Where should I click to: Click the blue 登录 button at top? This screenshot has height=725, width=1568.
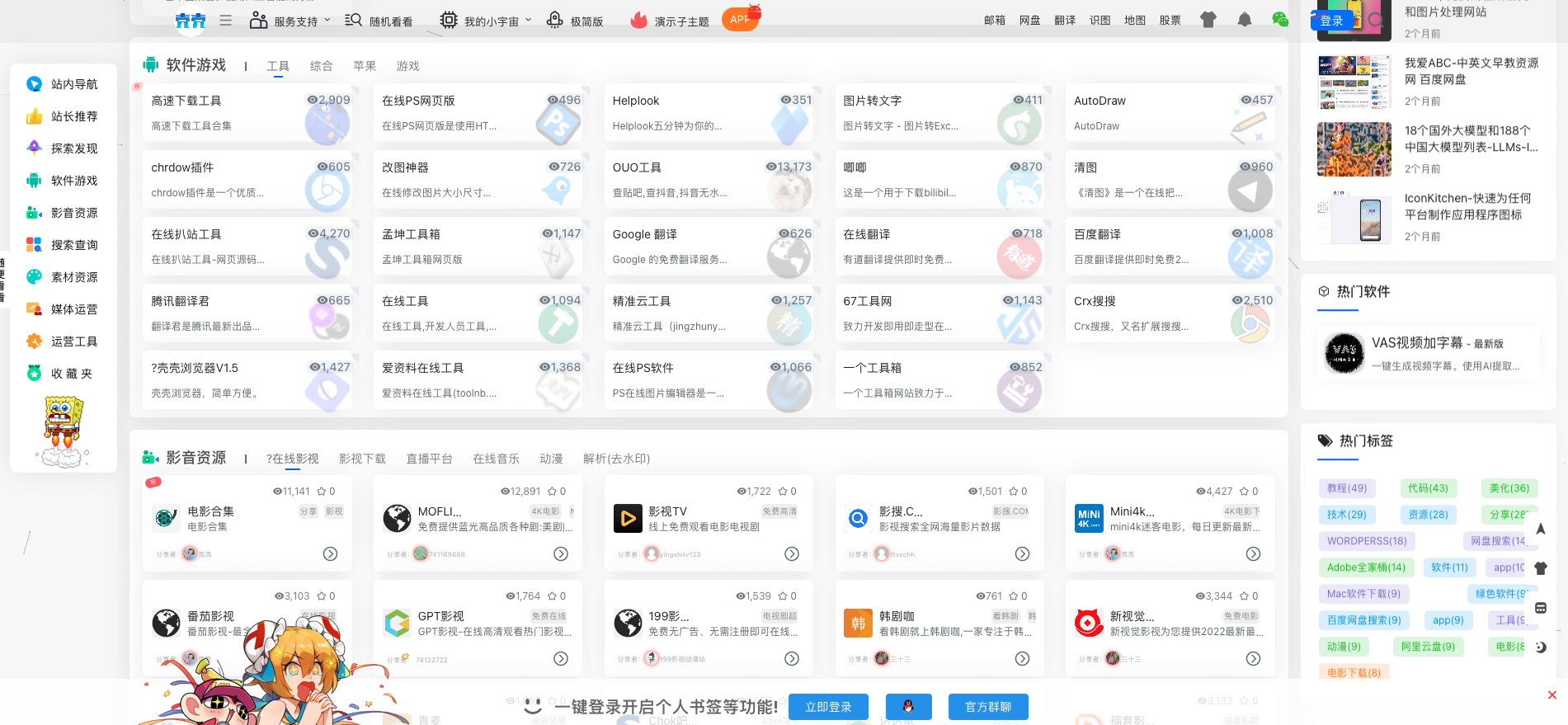pyautogui.click(x=1331, y=21)
